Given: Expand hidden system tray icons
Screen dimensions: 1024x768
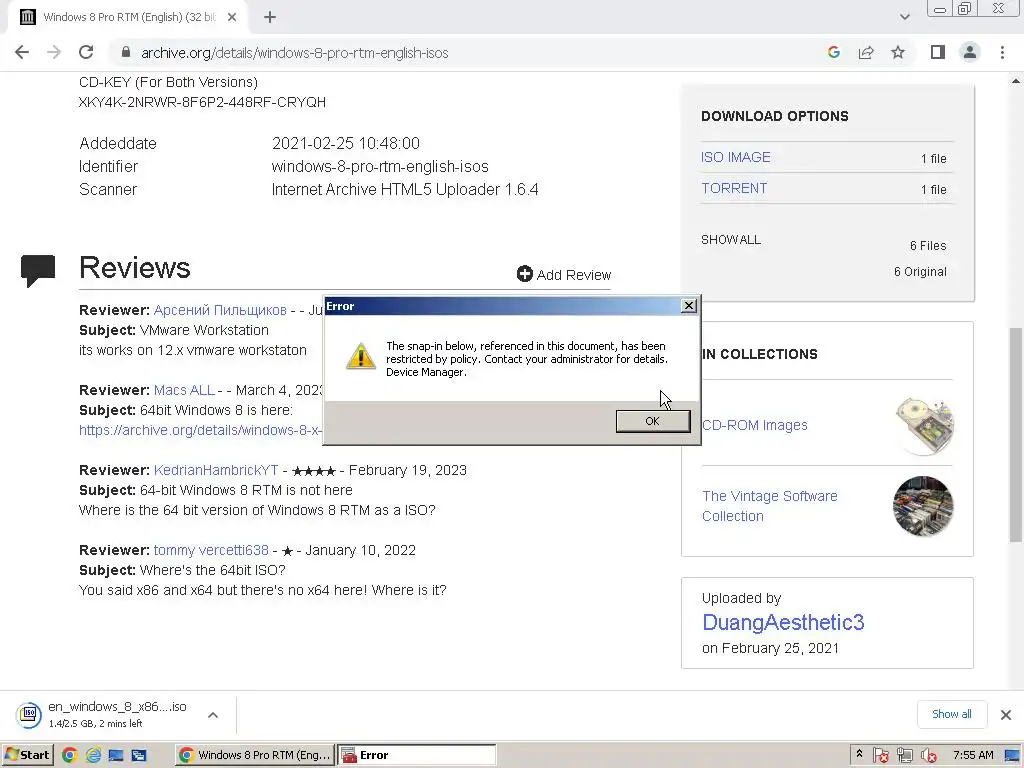Looking at the screenshot, I should point(859,754).
